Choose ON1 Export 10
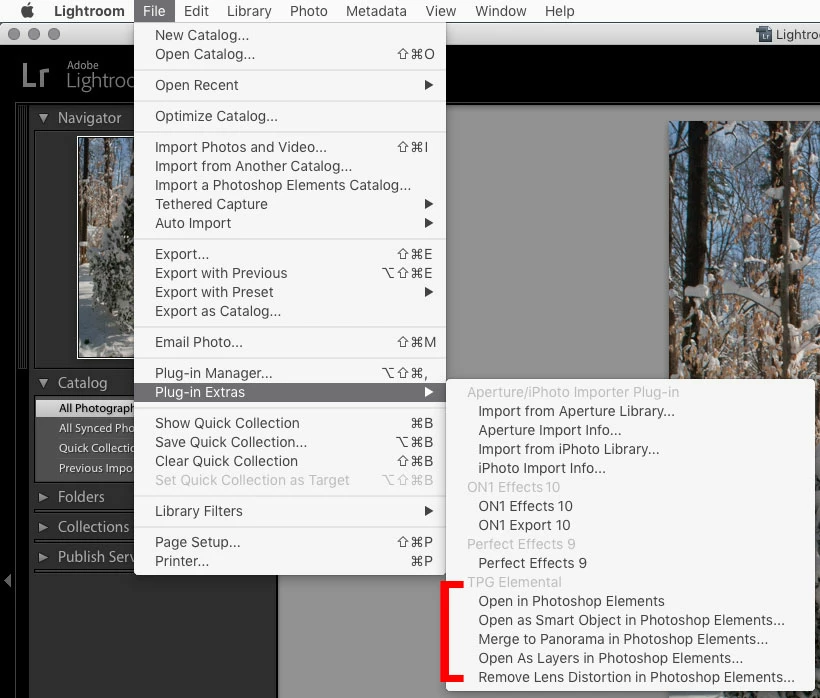 pyautogui.click(x=630, y=525)
